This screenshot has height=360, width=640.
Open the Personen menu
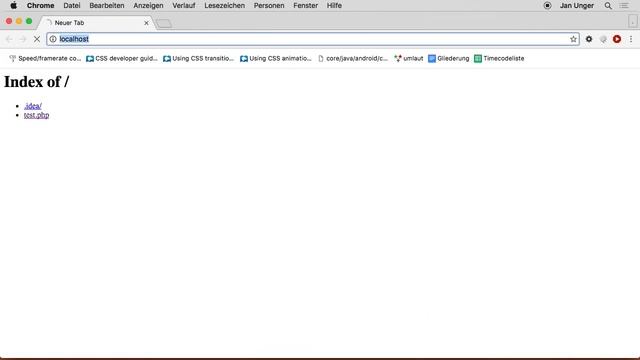[x=269, y=6]
